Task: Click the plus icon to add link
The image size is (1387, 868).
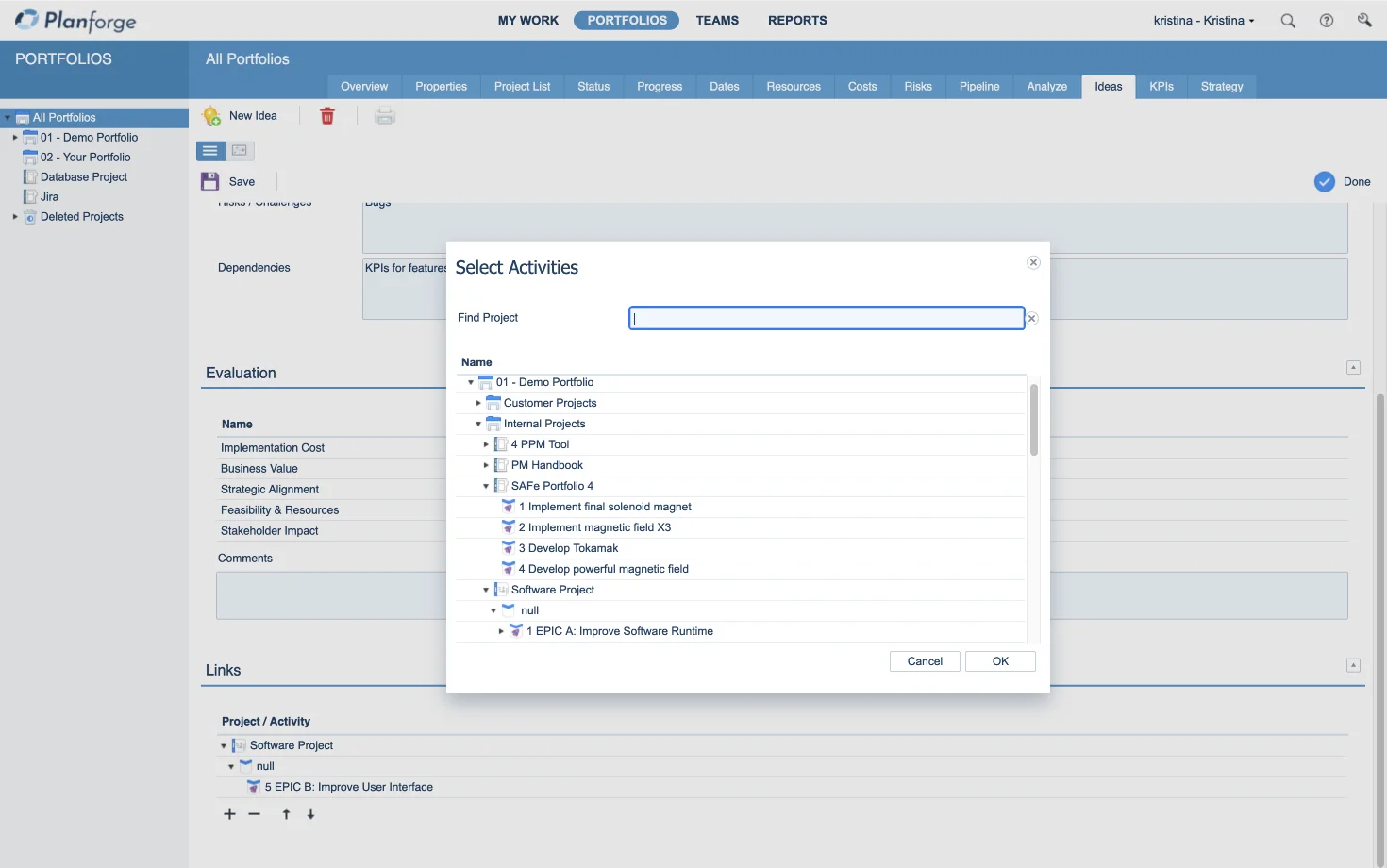Action: click(229, 814)
